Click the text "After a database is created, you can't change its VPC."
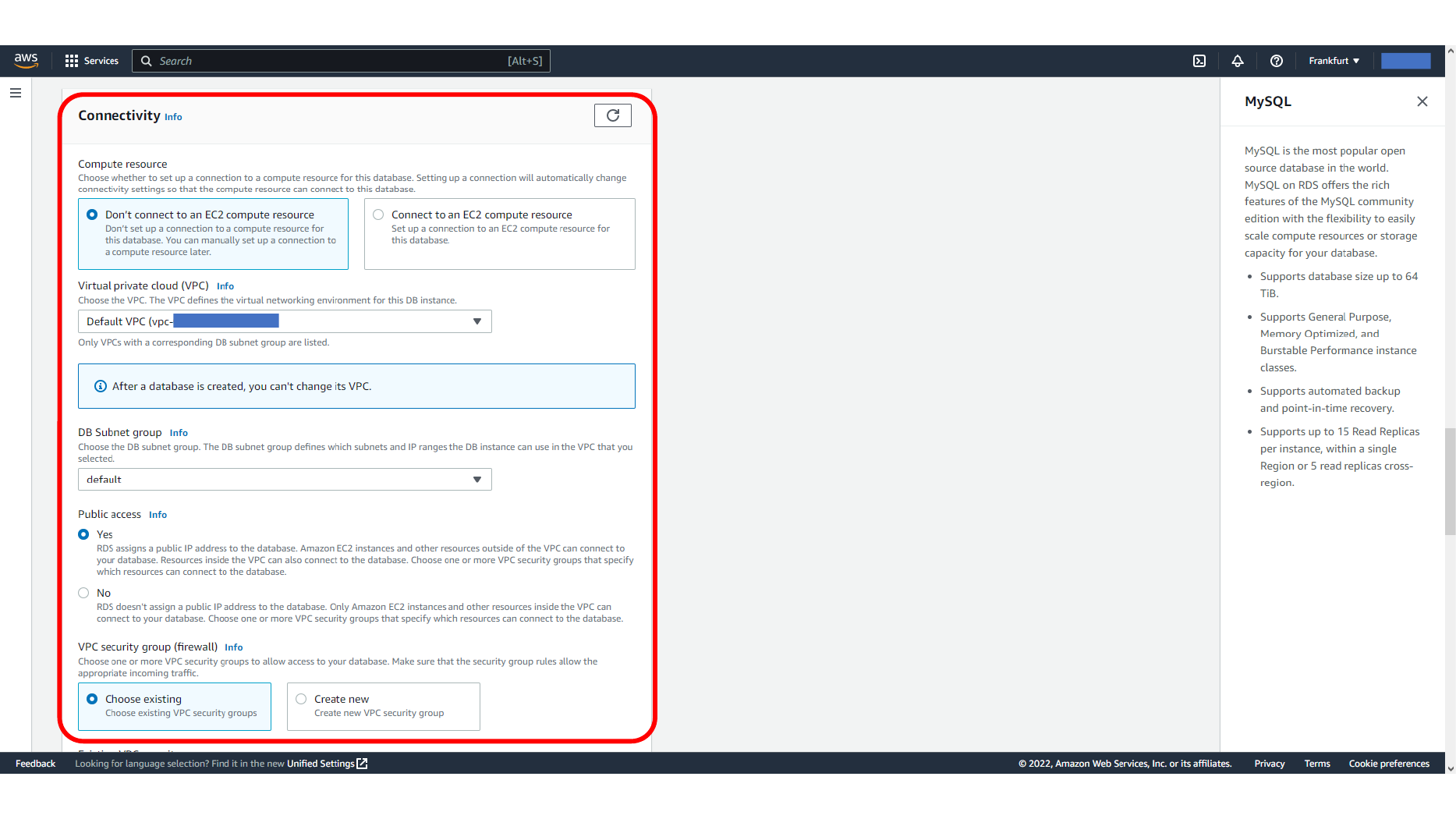 coord(242,386)
